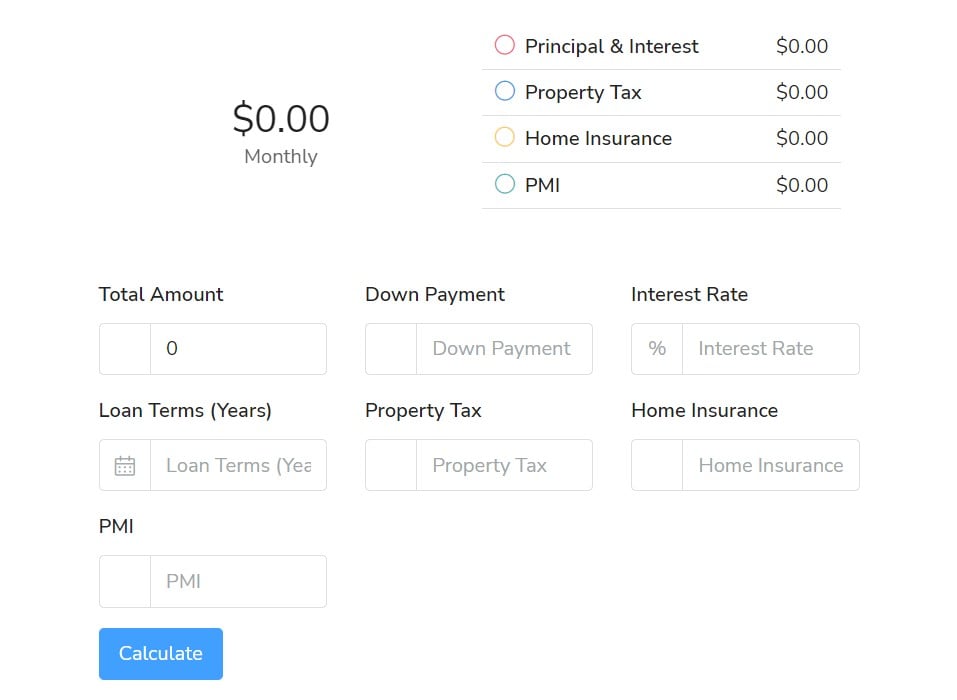
Task: Click the Principal & Interest legend row
Action: tap(660, 44)
